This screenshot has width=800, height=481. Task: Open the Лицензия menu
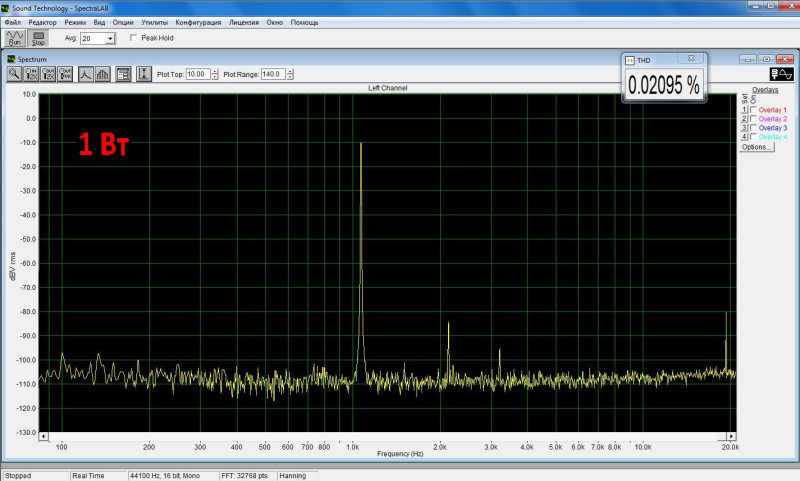tap(244, 22)
